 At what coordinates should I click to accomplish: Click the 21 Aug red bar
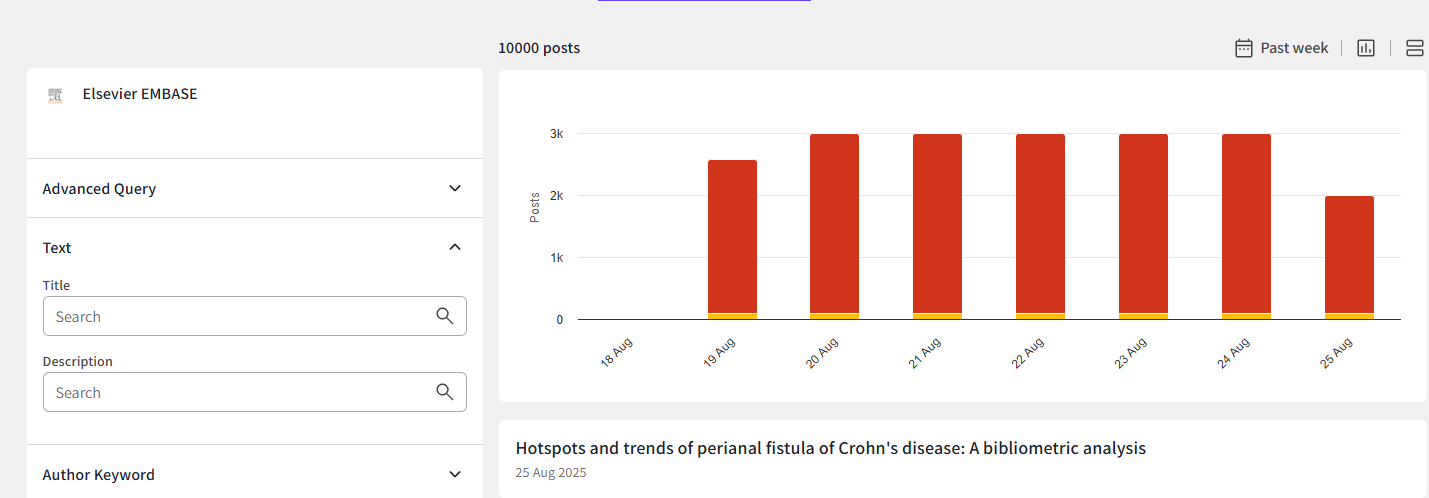(937, 222)
